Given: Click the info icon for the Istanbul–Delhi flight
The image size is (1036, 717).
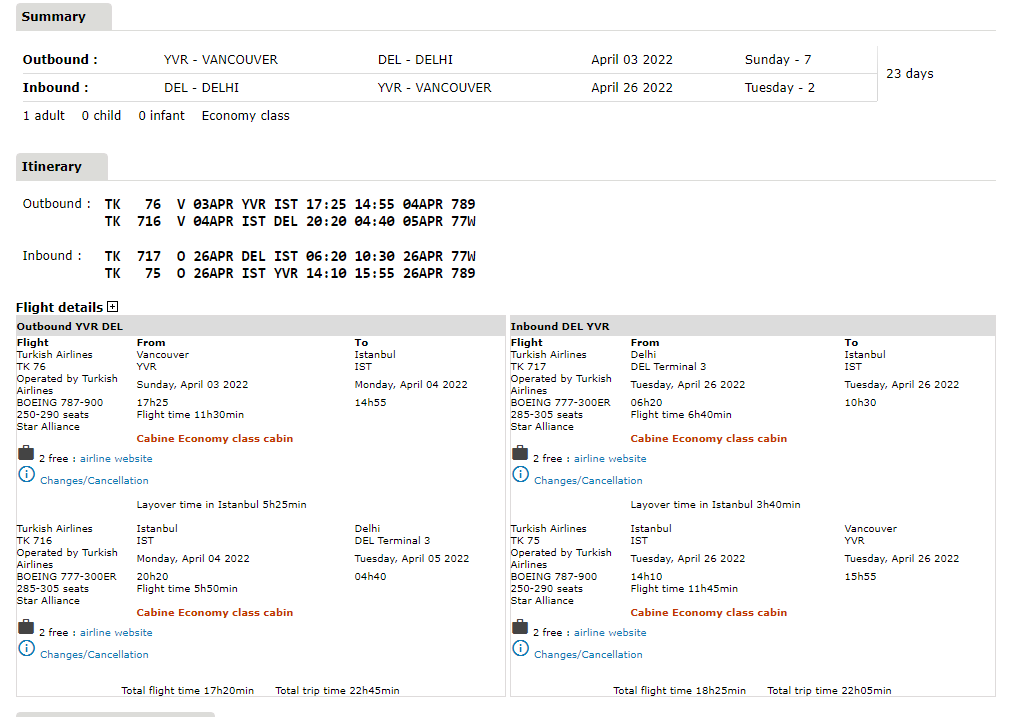Looking at the screenshot, I should pos(27,649).
